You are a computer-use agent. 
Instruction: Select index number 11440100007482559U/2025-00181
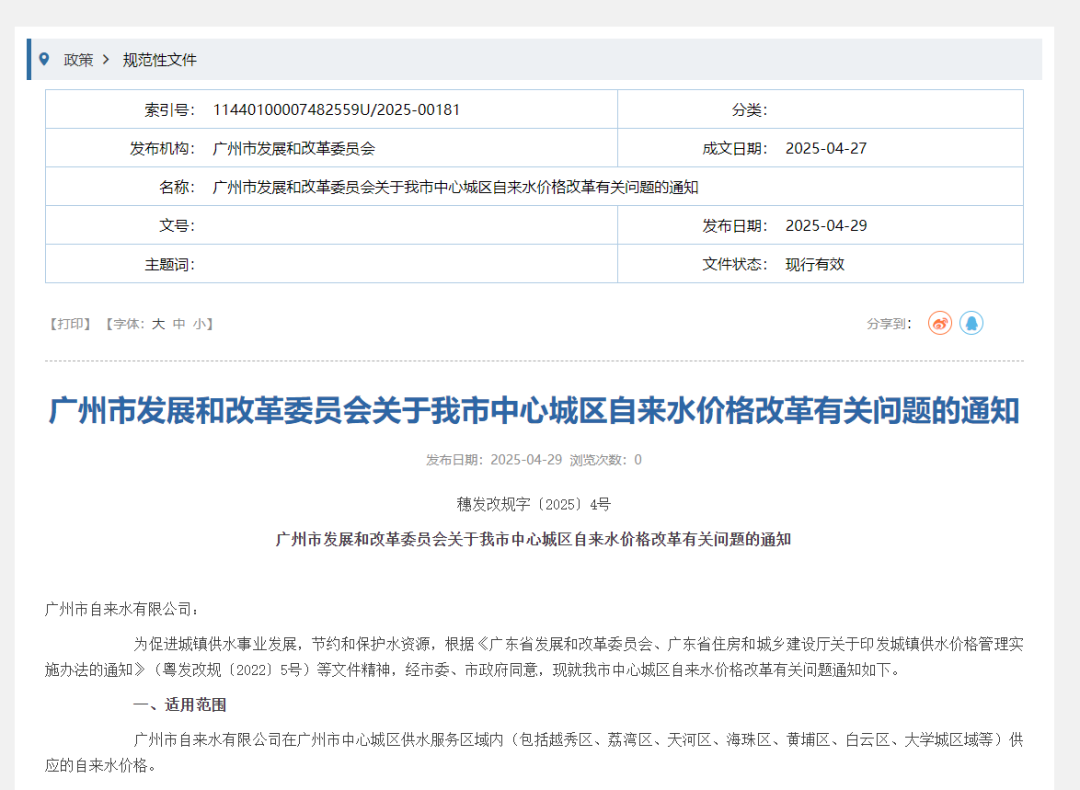pos(336,110)
